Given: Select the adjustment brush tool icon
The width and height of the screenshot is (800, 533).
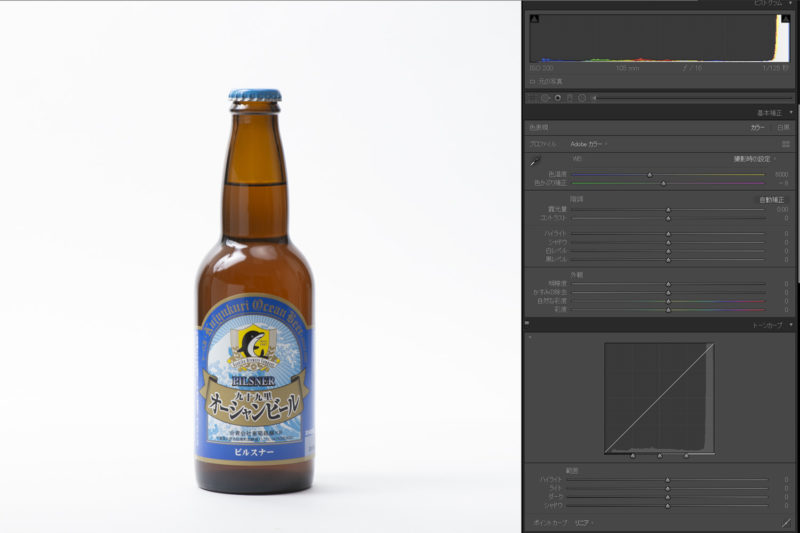Looking at the screenshot, I should [594, 98].
